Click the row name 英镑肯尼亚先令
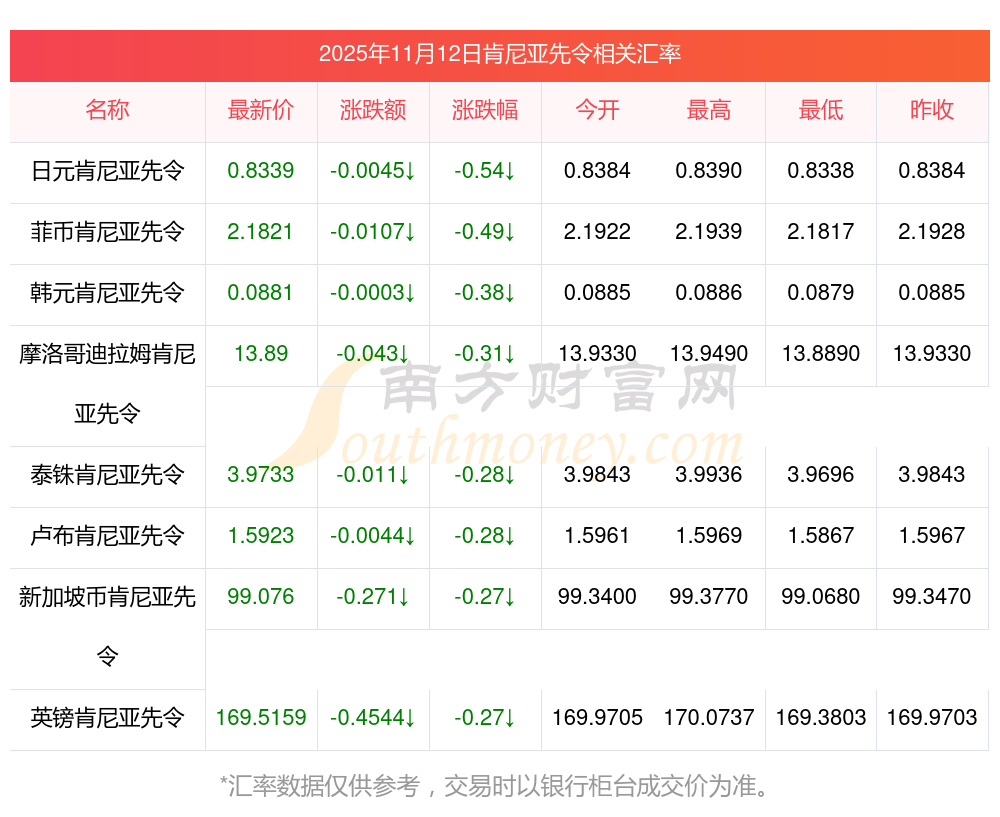Screen dimensions: 1000x817 (x=107, y=718)
